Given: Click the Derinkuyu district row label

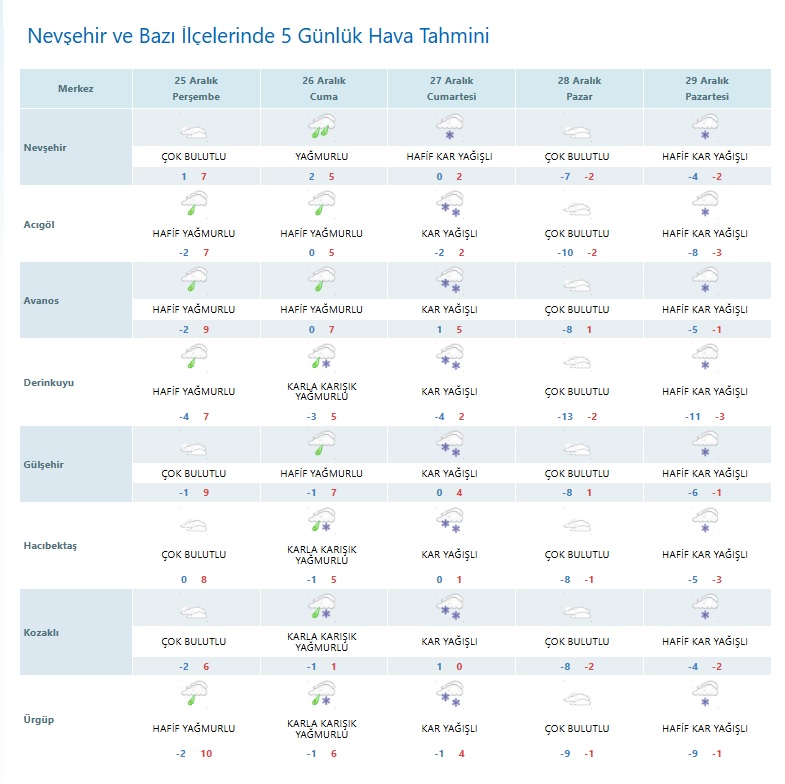Looking at the screenshot, I should tap(49, 382).
